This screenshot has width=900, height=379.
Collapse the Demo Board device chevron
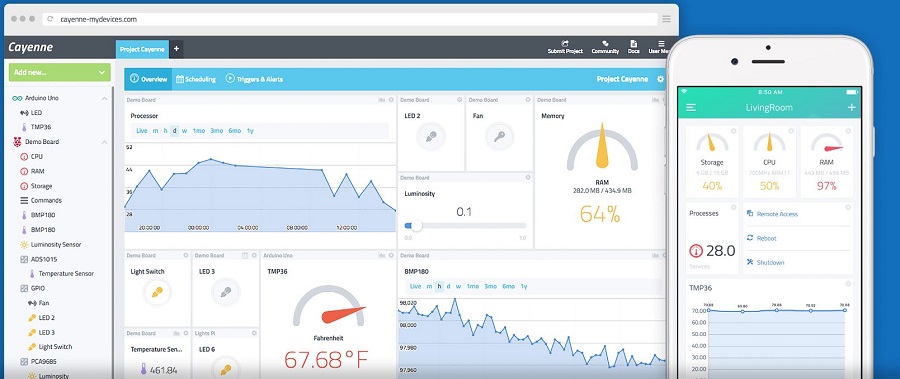104,142
